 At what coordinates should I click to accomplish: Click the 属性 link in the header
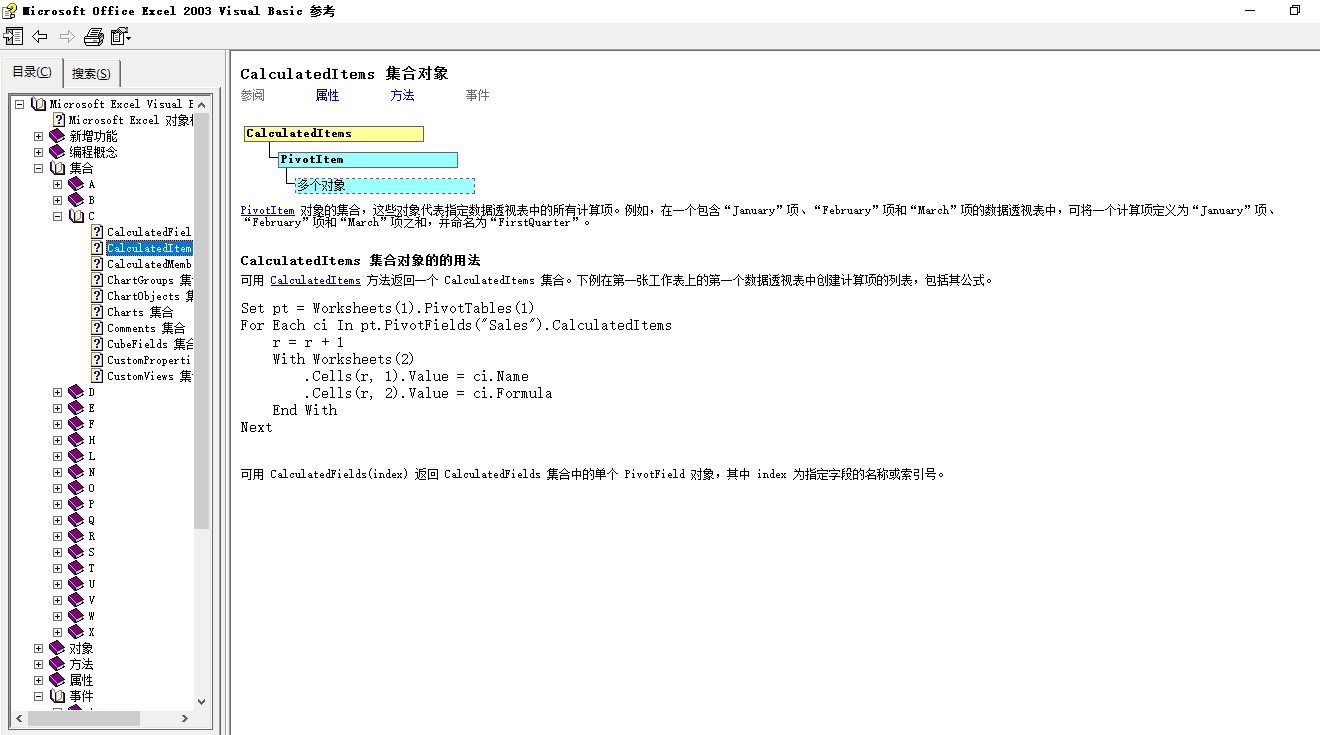click(326, 95)
